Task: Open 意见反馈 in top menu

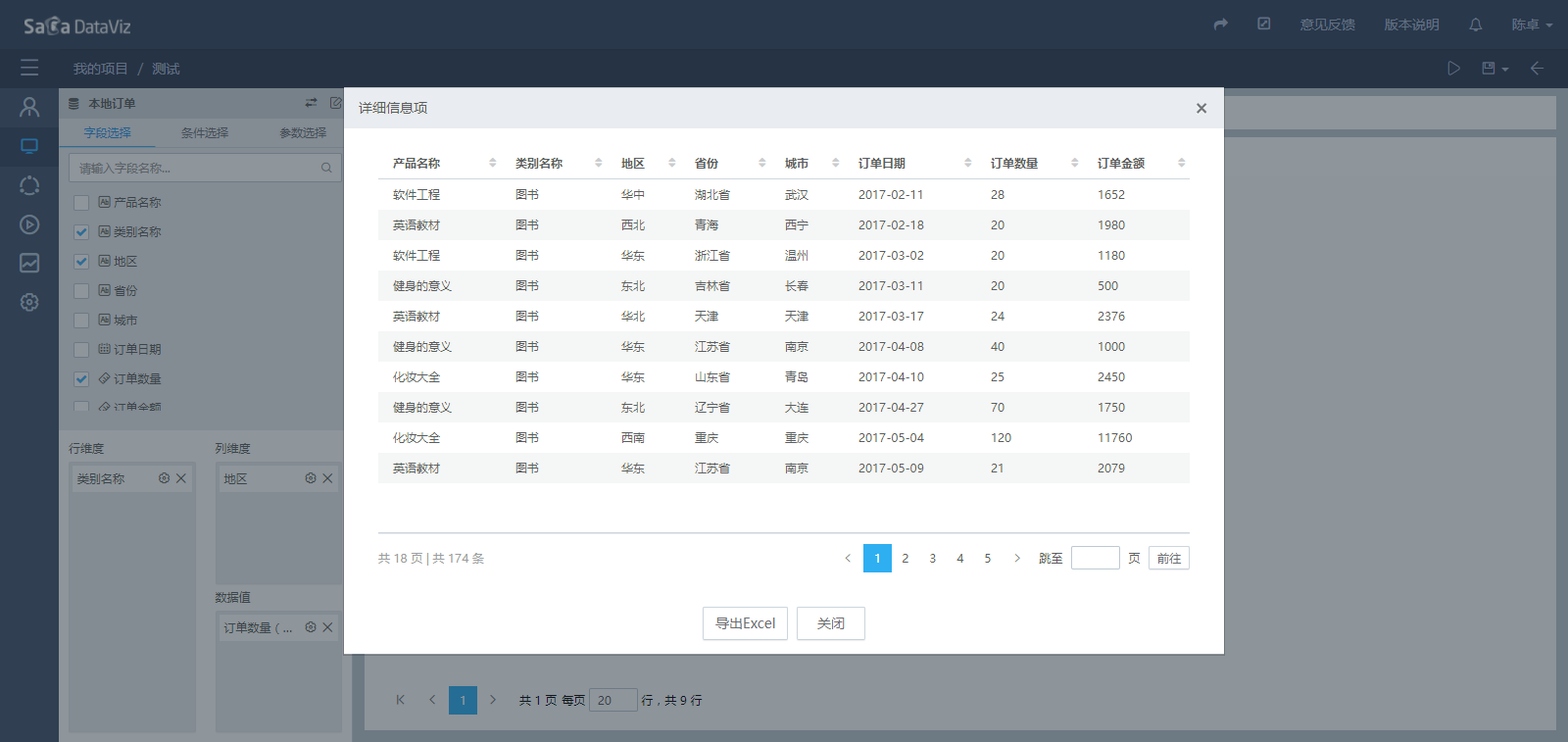Action: pos(1327,25)
